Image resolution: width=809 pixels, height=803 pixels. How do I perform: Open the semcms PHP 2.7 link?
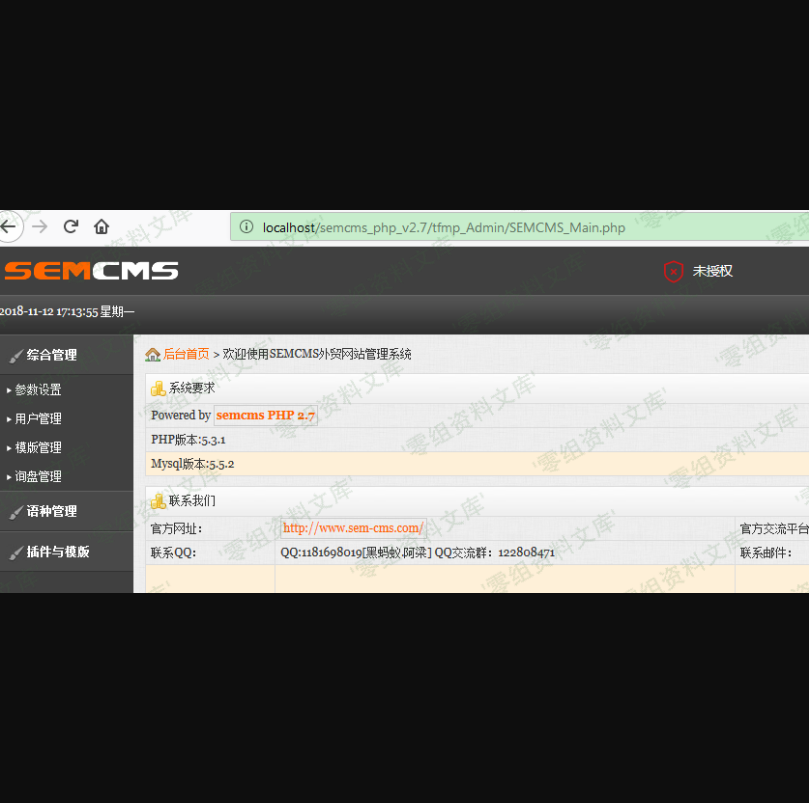pyautogui.click(x=265, y=415)
